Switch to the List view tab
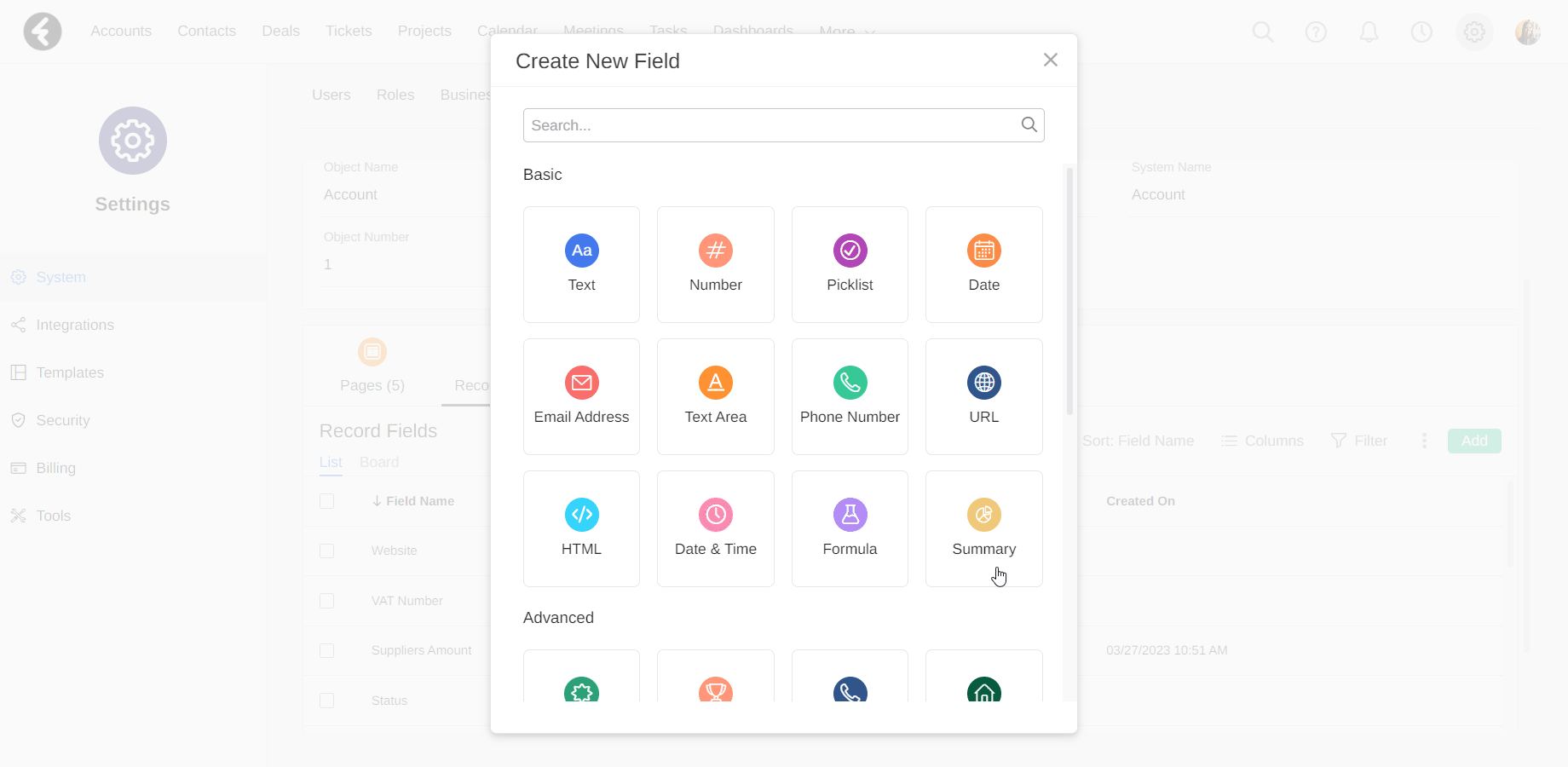Screen dimensions: 1568x767 pos(331,462)
